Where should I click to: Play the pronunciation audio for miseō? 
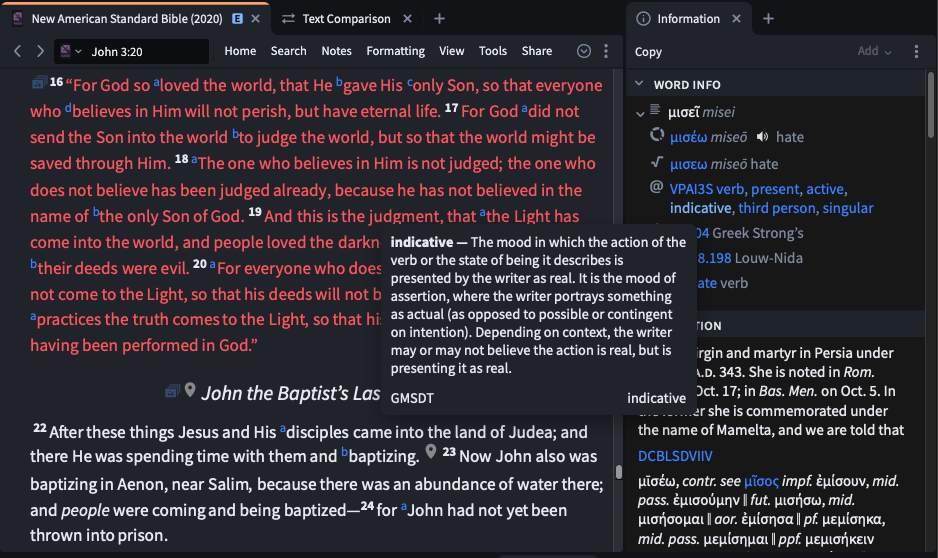[x=762, y=137]
